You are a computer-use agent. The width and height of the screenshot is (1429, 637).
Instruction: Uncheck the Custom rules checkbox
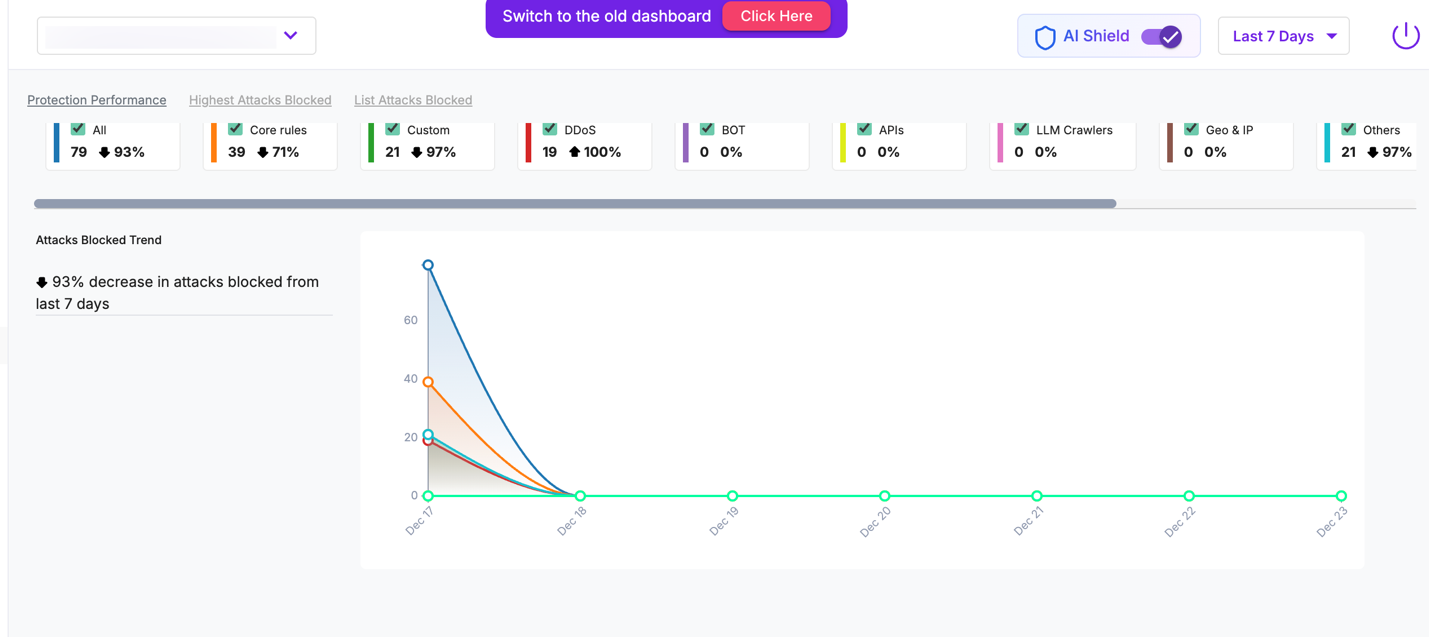coord(392,128)
